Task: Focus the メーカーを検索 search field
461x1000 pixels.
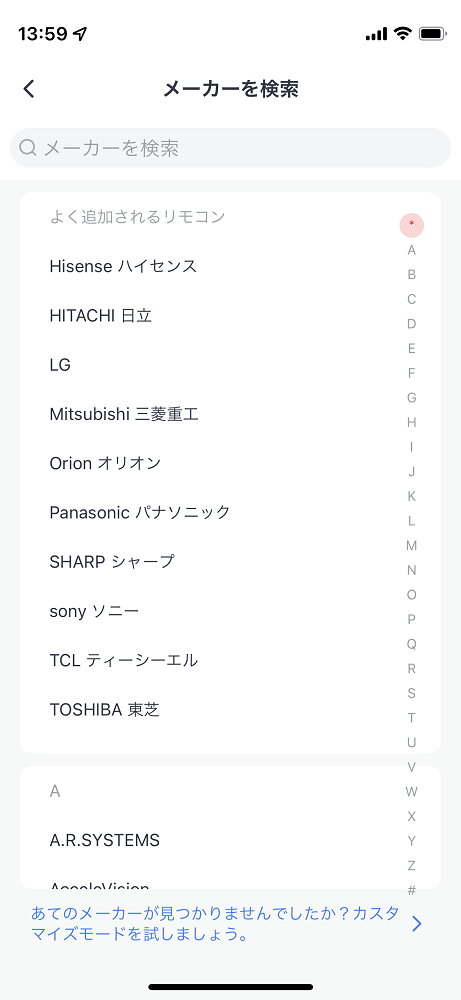Action: 230,148
